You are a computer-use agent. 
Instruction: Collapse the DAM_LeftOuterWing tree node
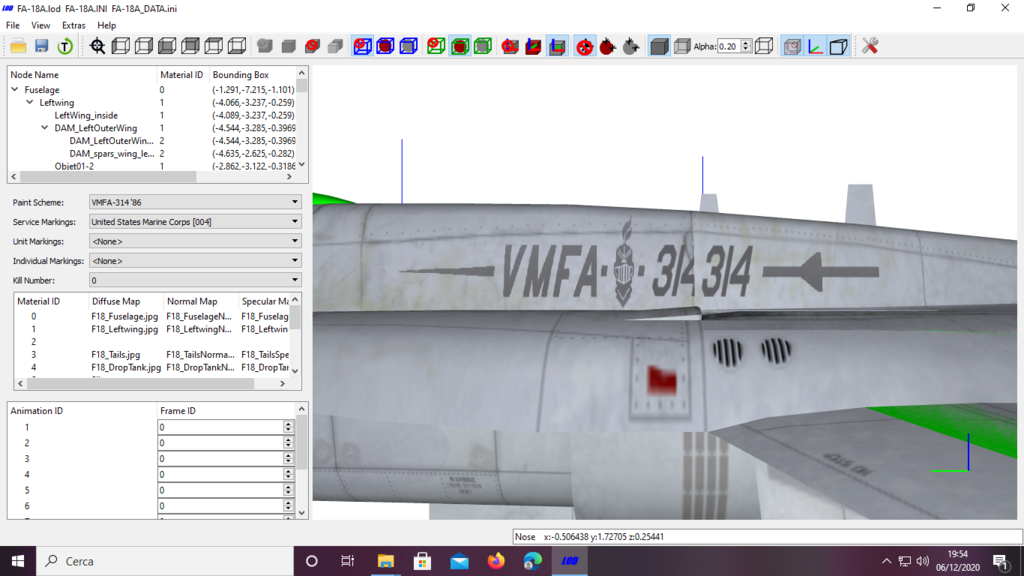[45, 128]
